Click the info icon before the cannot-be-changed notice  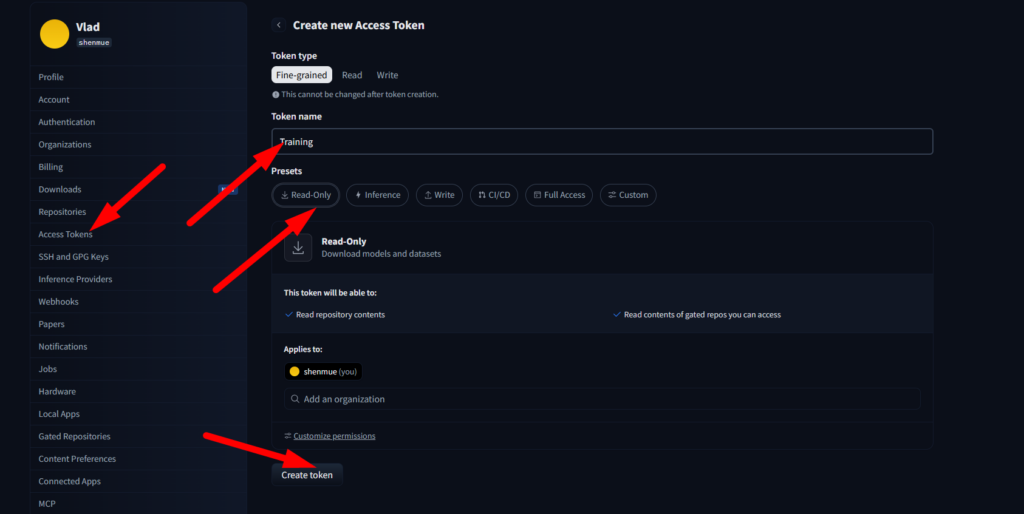click(275, 95)
